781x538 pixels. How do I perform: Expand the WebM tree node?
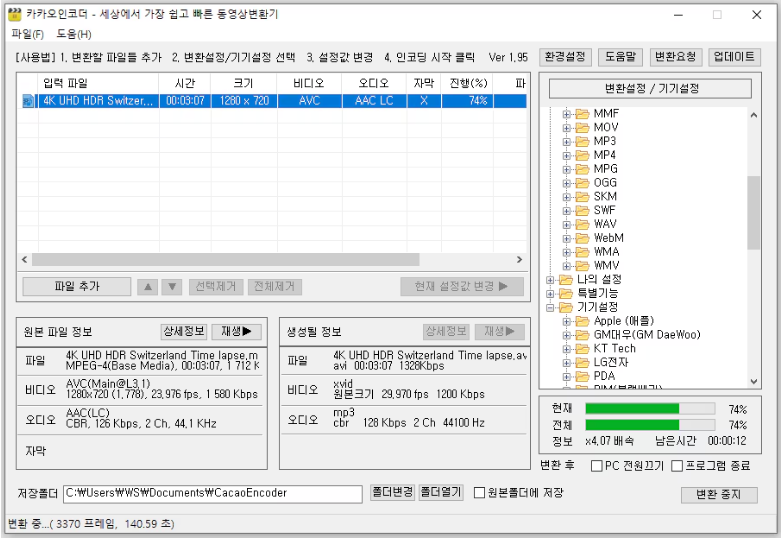pyautogui.click(x=566, y=239)
